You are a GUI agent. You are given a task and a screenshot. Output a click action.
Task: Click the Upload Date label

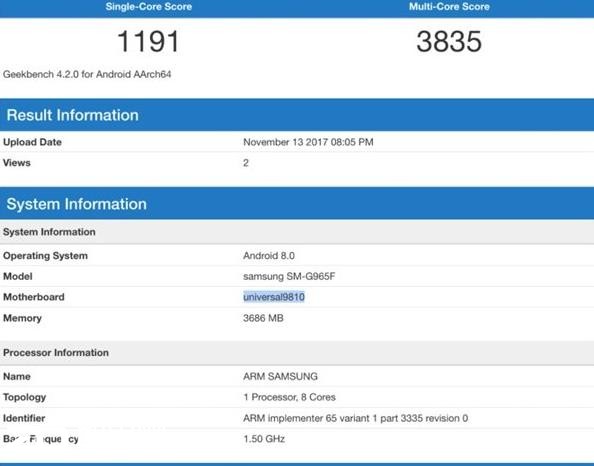point(32,142)
